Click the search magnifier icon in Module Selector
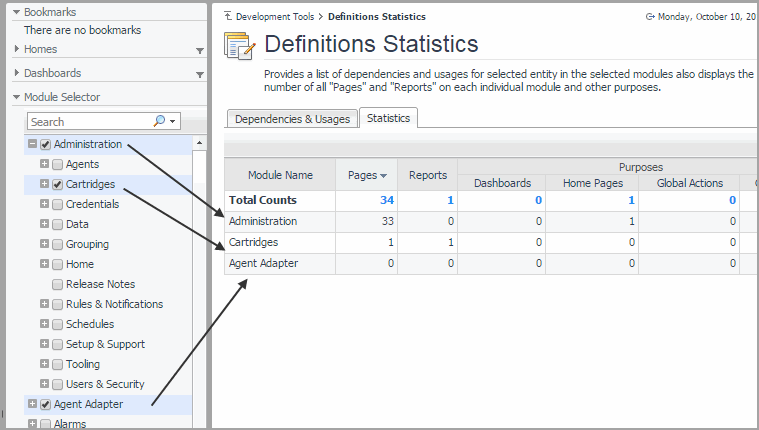The height and width of the screenshot is (430, 759). coord(159,121)
